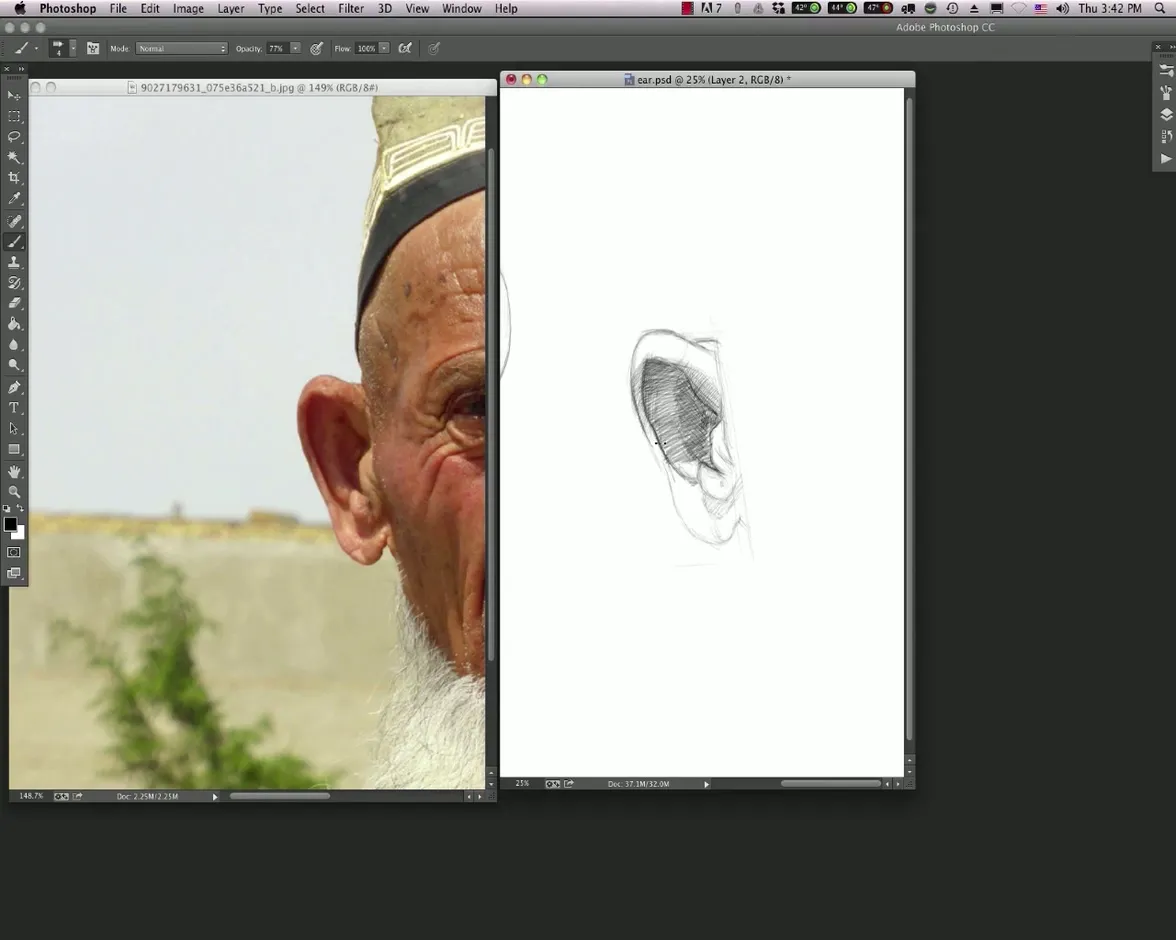Viewport: 1176px width, 940px height.
Task: Select the Clone Stamp tool
Action: pyautogui.click(x=14, y=262)
